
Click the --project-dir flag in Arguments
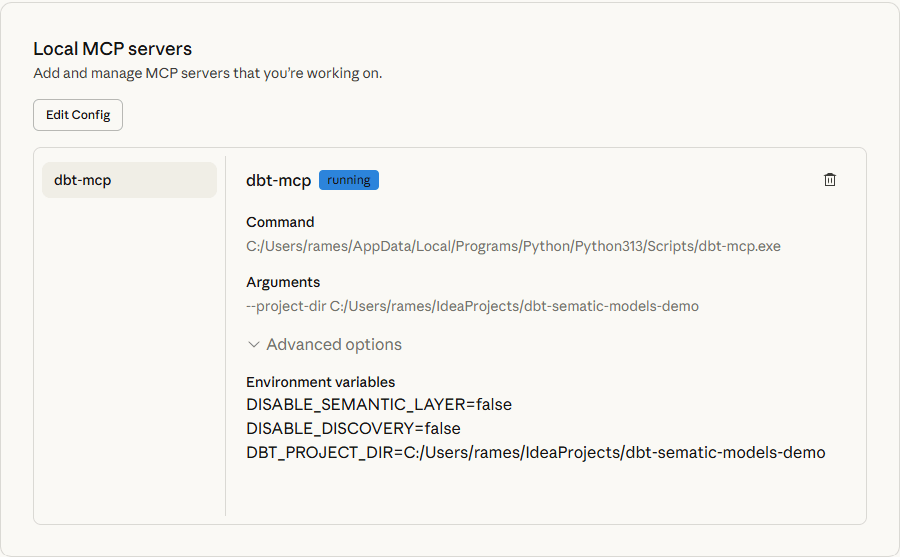(x=286, y=306)
